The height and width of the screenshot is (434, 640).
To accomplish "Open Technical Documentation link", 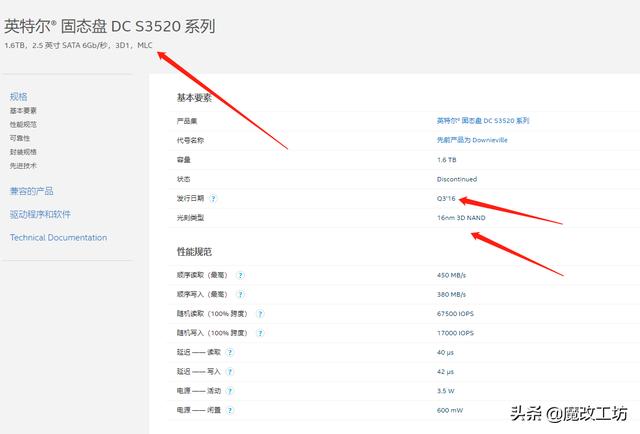I will tap(58, 238).
